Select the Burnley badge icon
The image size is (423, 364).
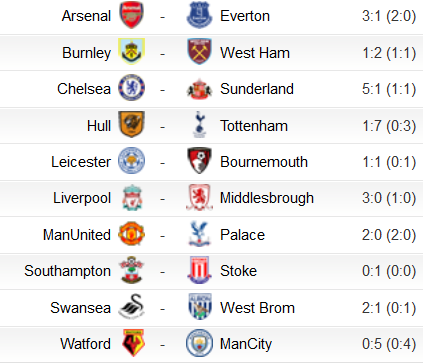(x=132, y=52)
